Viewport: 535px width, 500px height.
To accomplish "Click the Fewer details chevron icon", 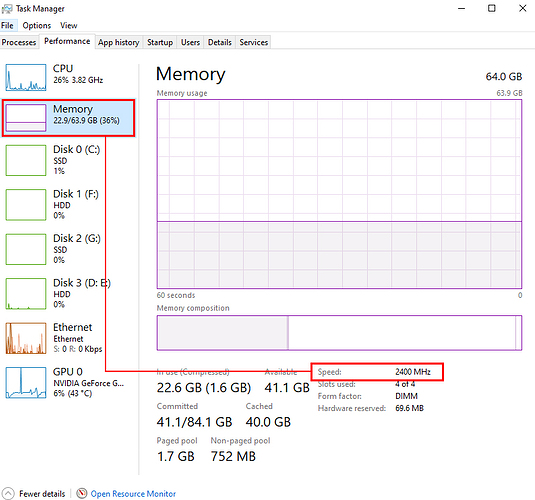I will click(8, 494).
